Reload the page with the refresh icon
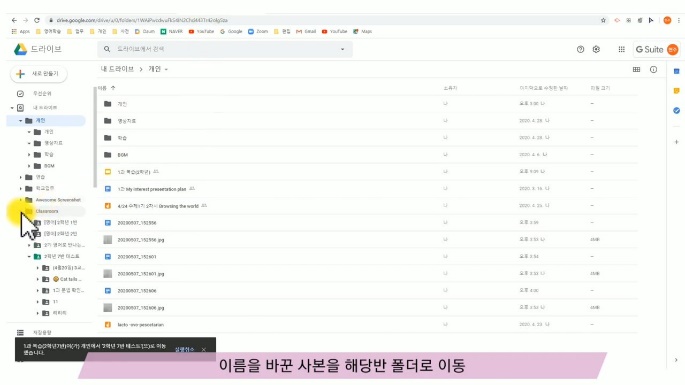685x385 pixels. (37, 20)
